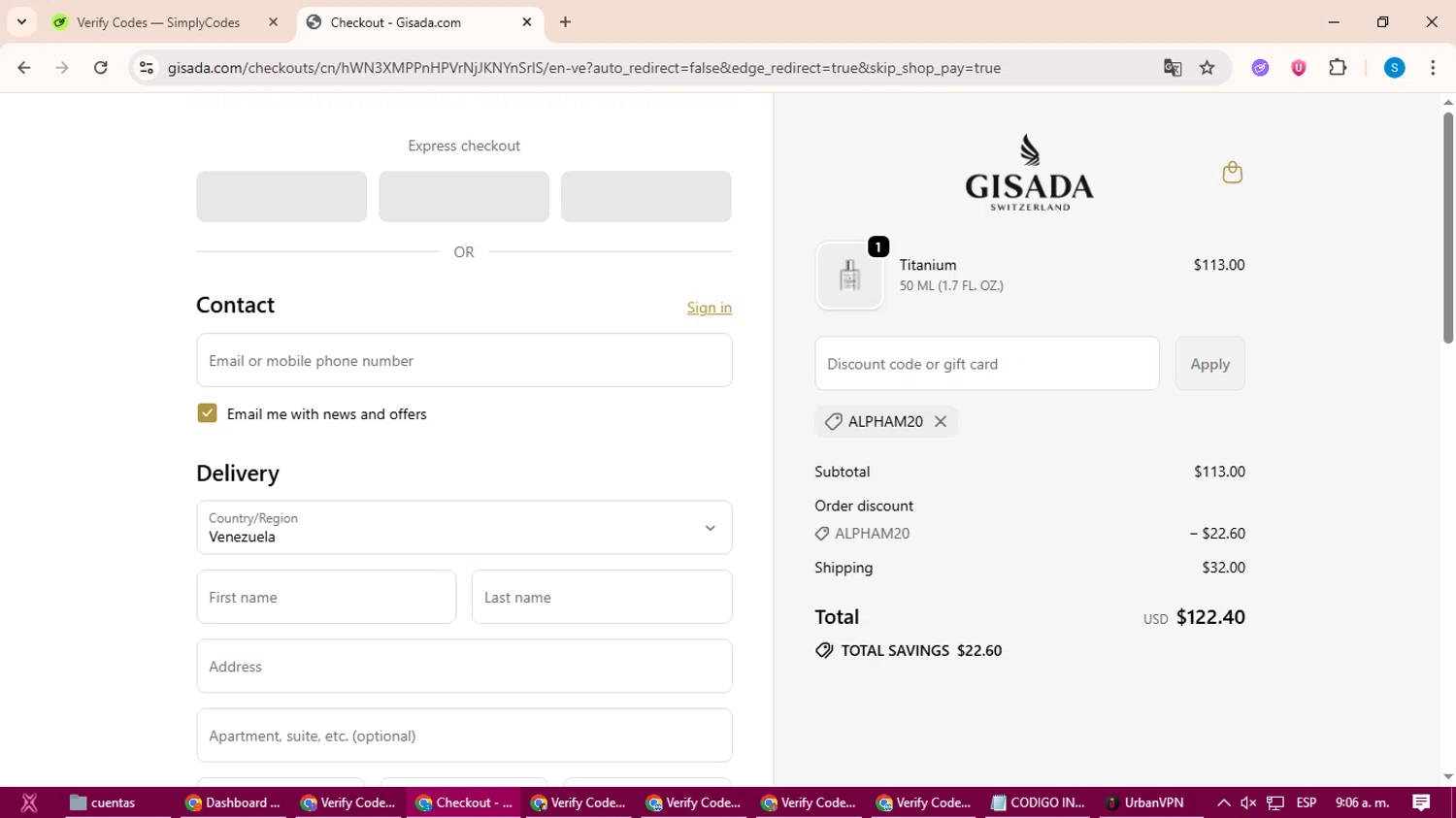Click the Apartment, suite, etc. field
The width and height of the screenshot is (1456, 818).
[x=464, y=736]
